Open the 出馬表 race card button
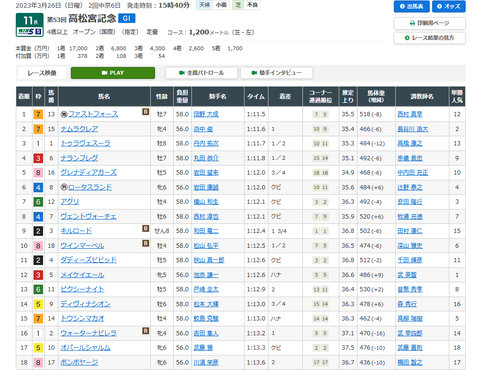 411,6
